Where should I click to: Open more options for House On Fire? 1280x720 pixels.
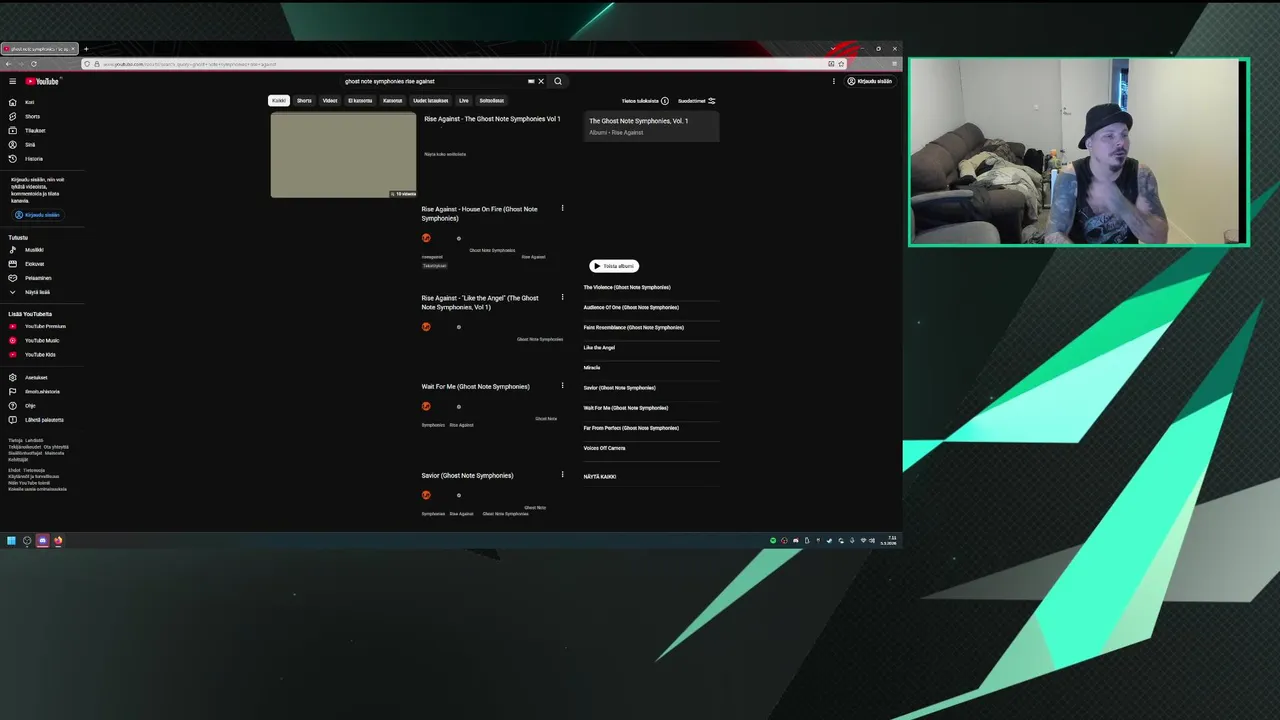coord(562,208)
